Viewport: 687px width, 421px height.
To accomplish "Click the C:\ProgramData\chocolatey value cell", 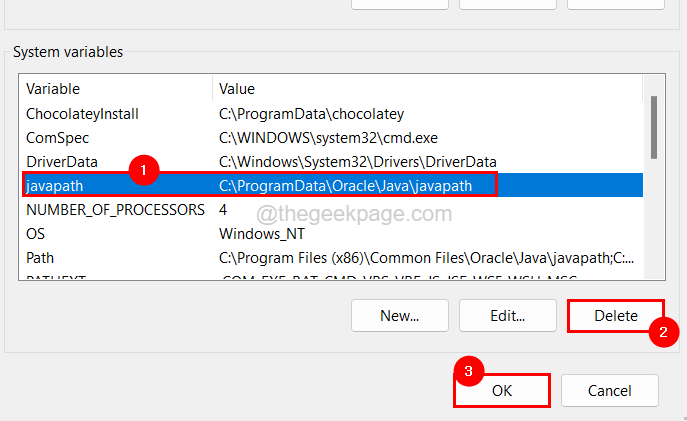I will pyautogui.click(x=311, y=114).
